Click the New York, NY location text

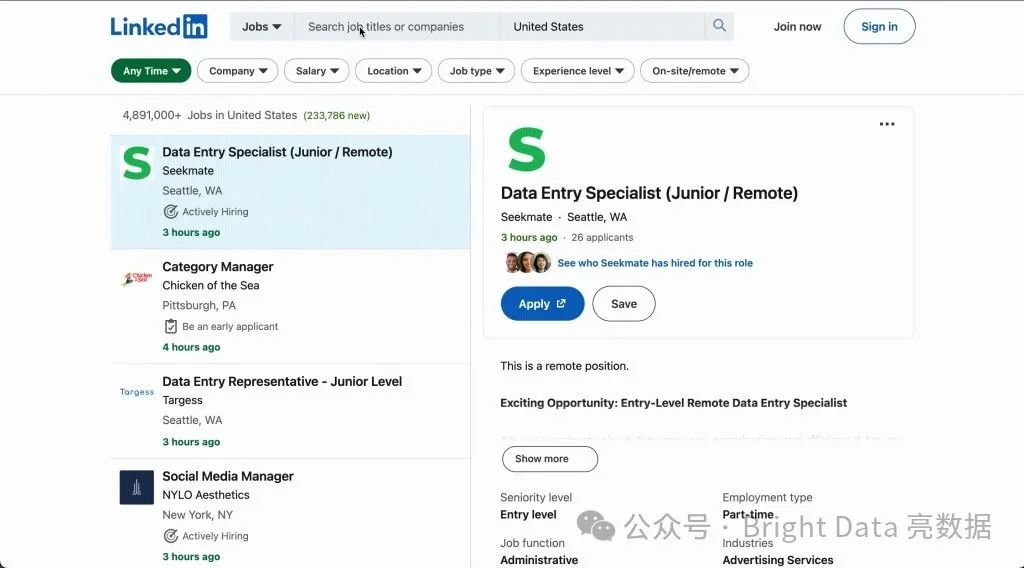pyautogui.click(x=198, y=515)
